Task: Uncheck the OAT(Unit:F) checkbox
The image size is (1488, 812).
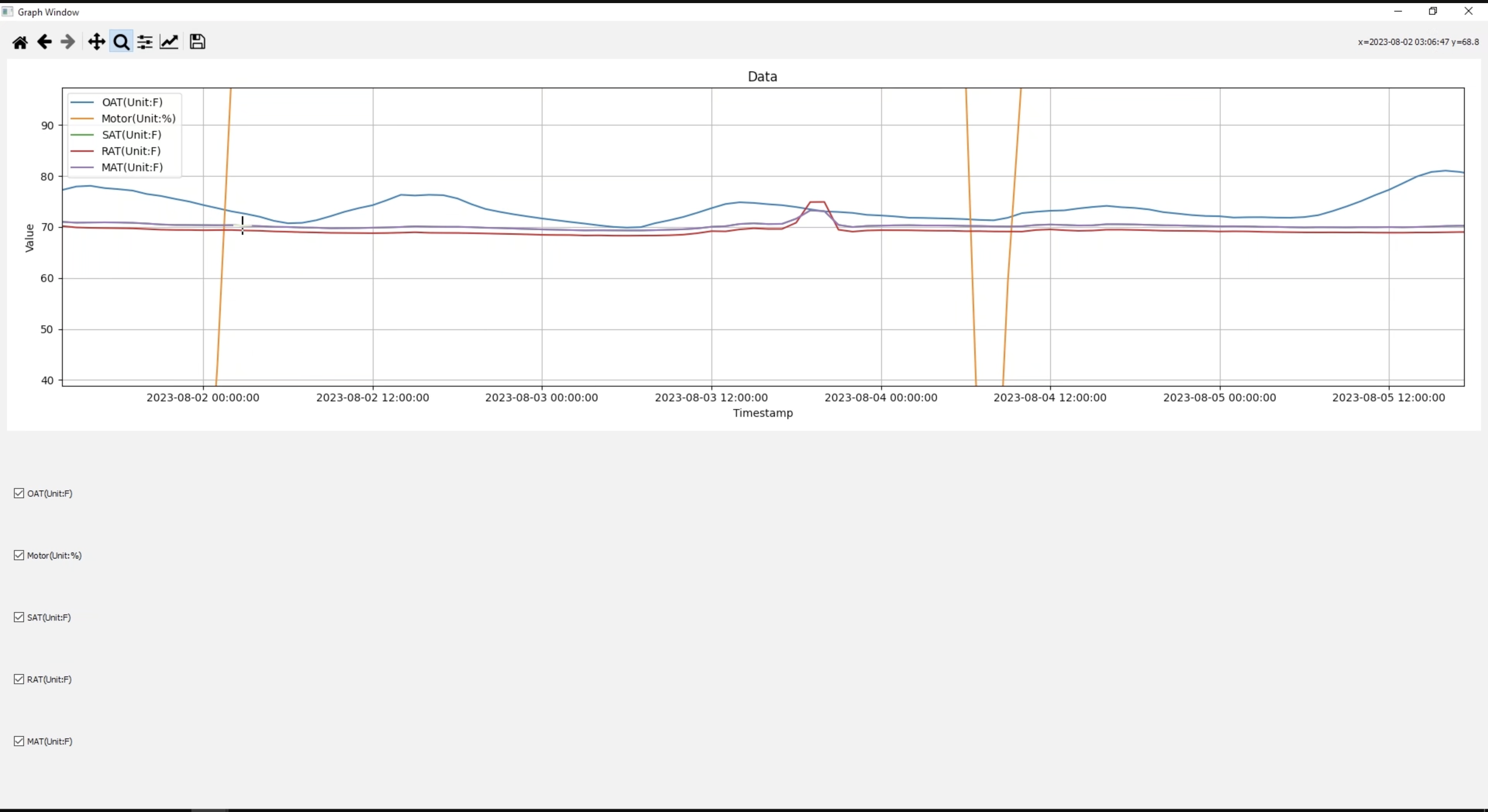Action: pyautogui.click(x=19, y=493)
